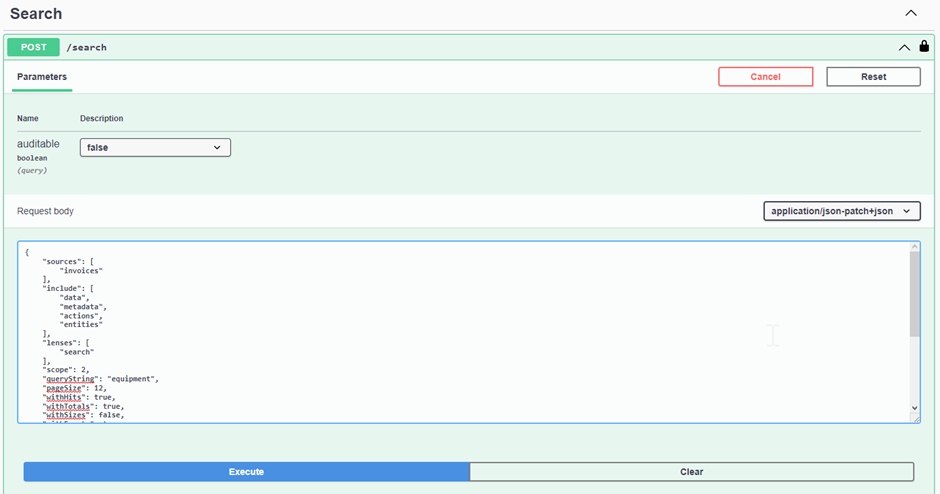Click the green POST method badge
The width and height of the screenshot is (940, 494).
click(x=33, y=47)
